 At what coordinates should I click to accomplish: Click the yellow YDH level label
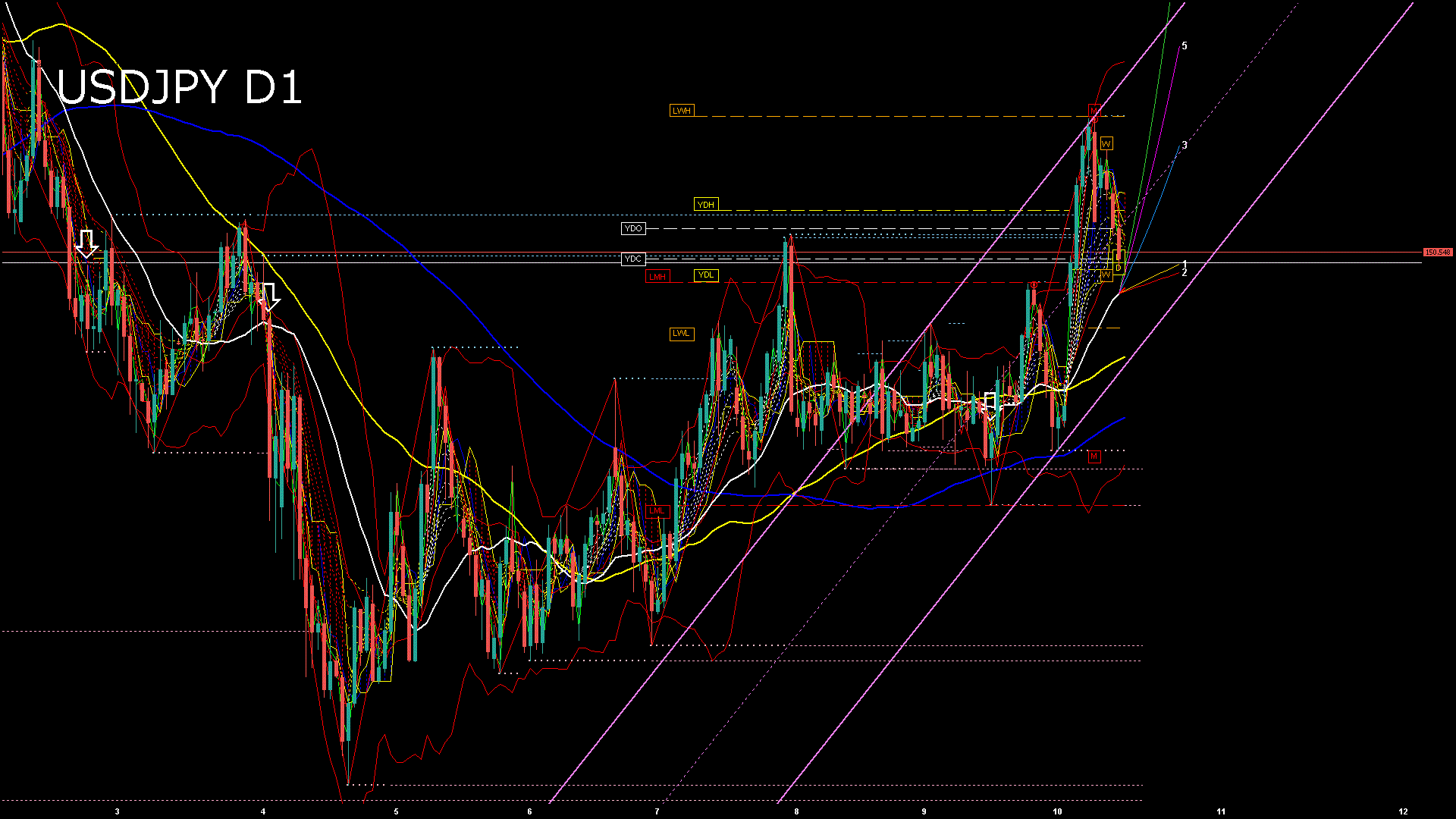click(x=705, y=205)
